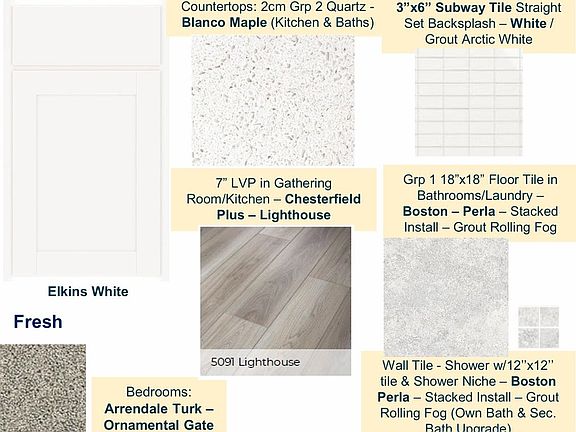Click the recessed panel of the cabinet door
Screen dimensions: 576x432
86,173
